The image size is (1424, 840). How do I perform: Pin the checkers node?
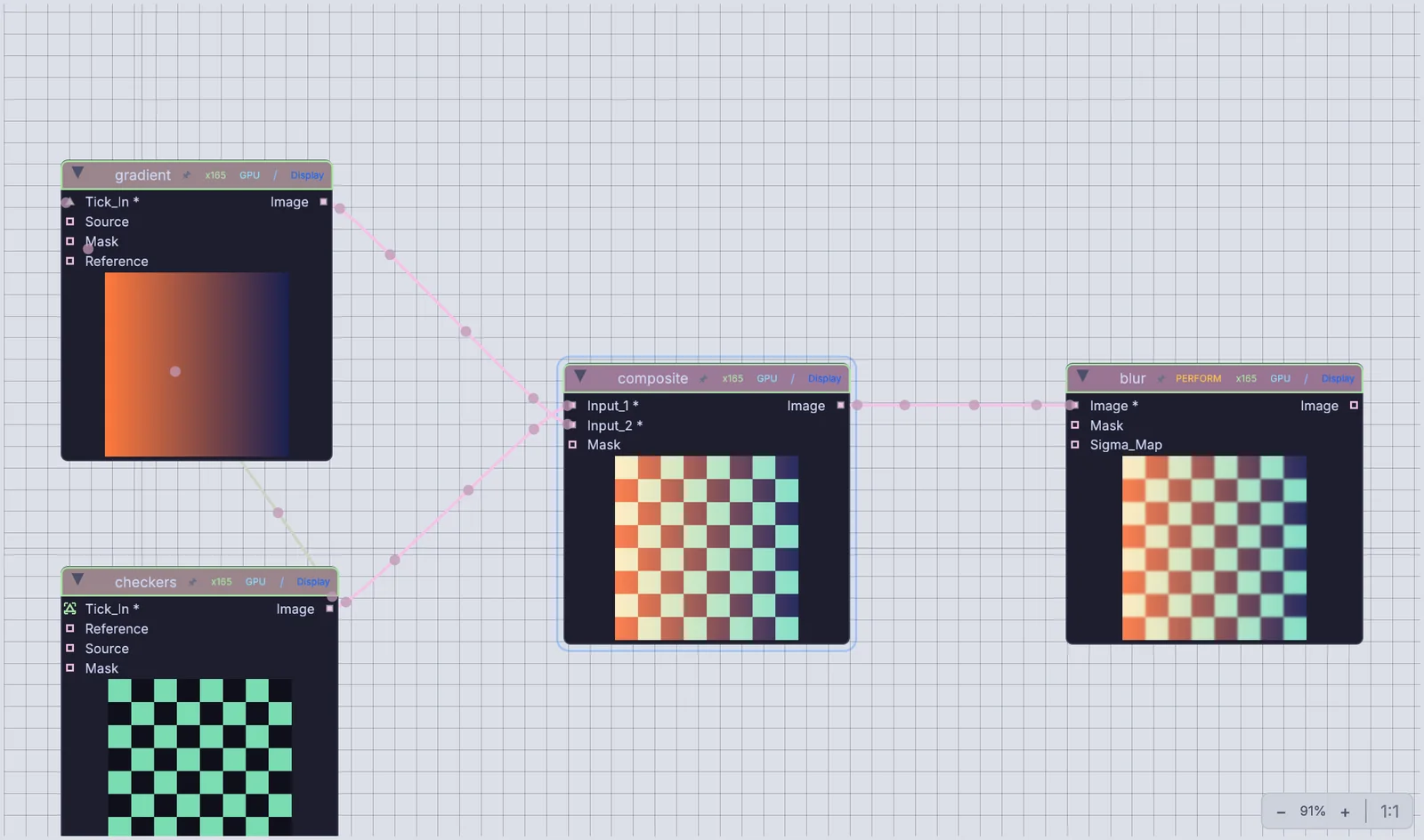click(192, 582)
